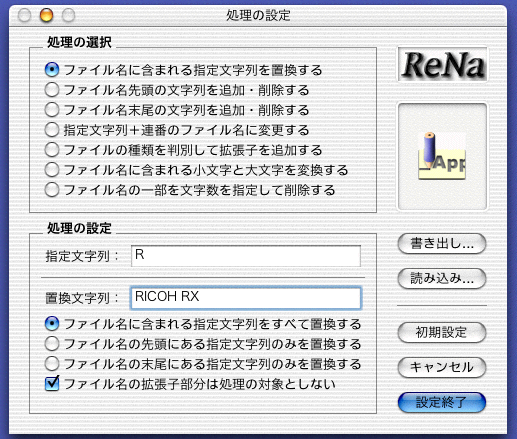Click the pencil App icon well

pyautogui.click(x=442, y=156)
